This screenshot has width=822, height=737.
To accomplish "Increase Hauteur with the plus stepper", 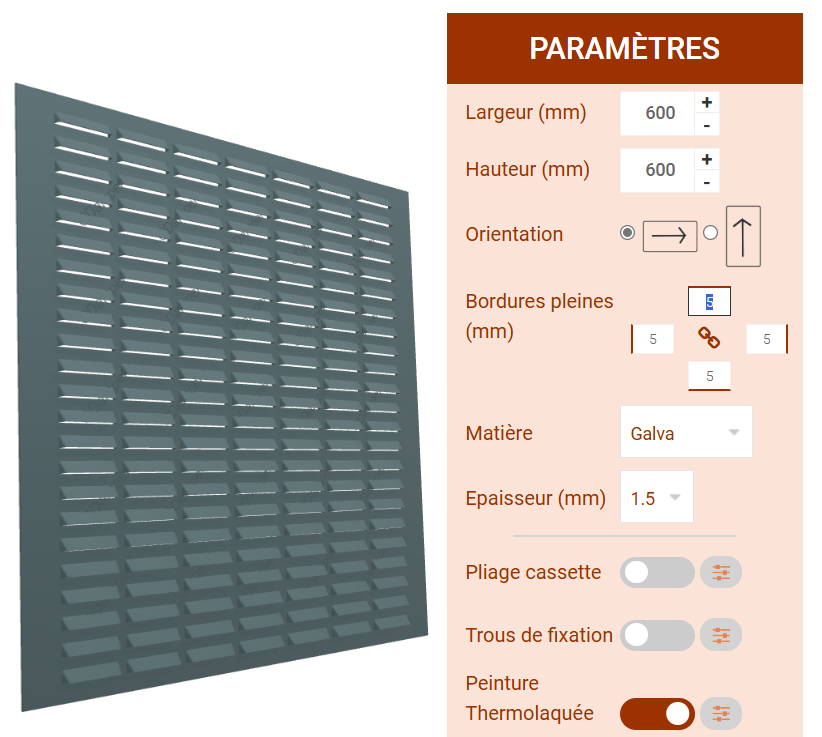I will pyautogui.click(x=707, y=158).
